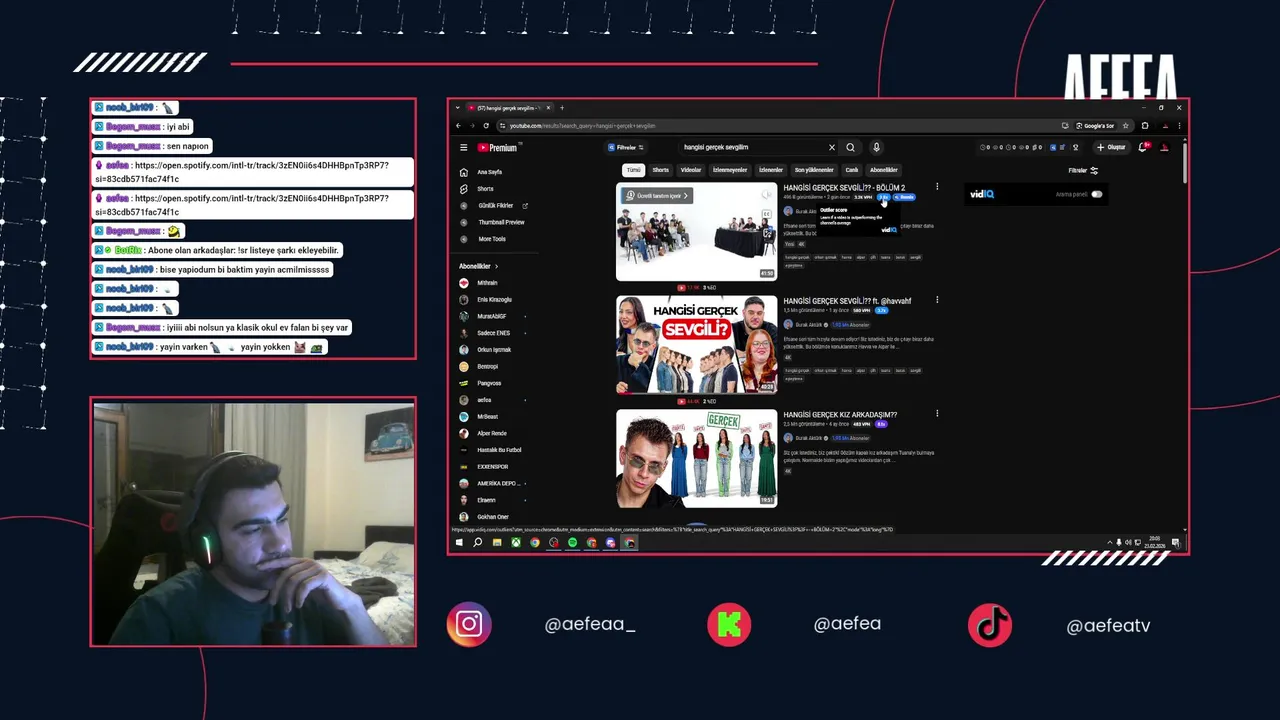Open Filtreler filter options on right

click(x=1084, y=171)
